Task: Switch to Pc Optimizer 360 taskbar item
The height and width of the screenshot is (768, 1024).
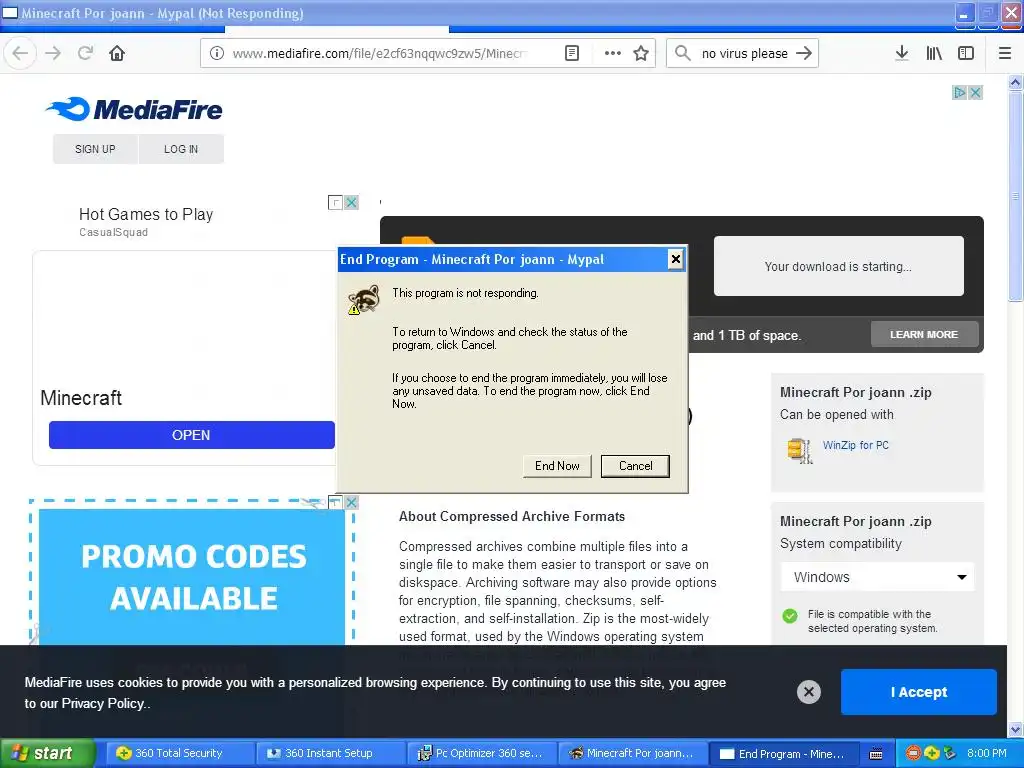Action: click(x=482, y=753)
